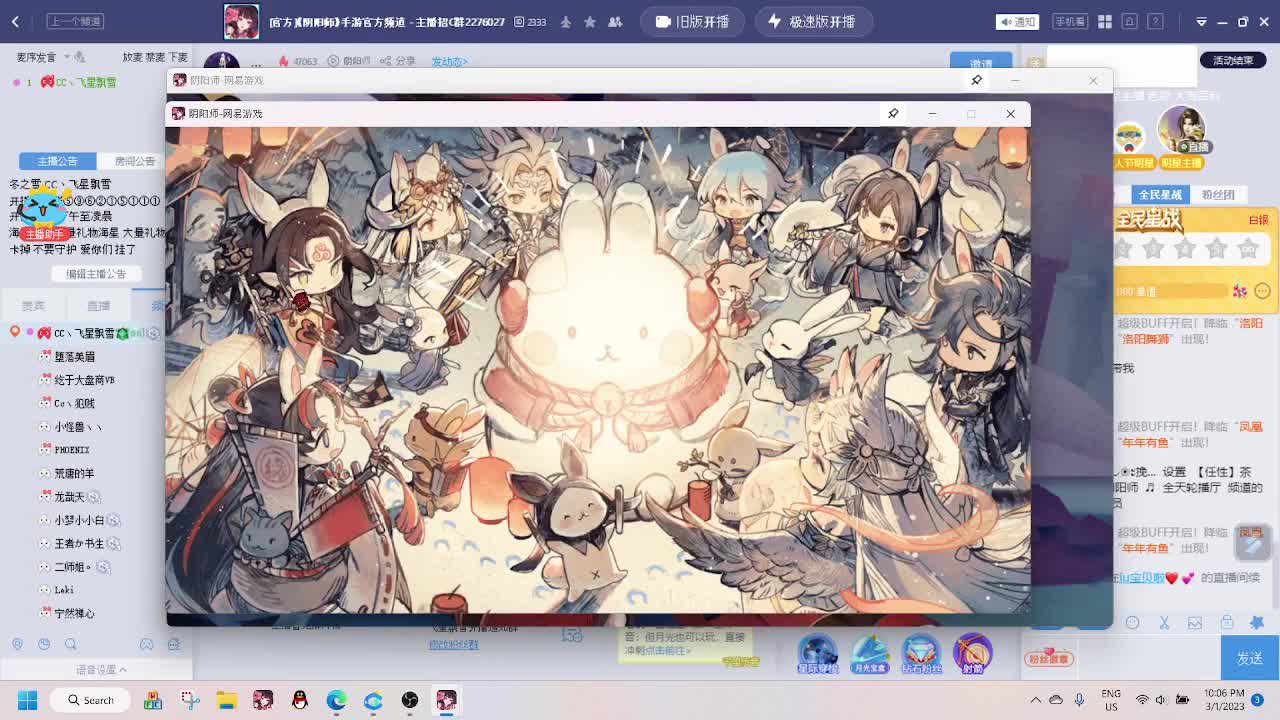Pin the rear 阴阳师 game window
1280x720 pixels.
click(x=977, y=80)
